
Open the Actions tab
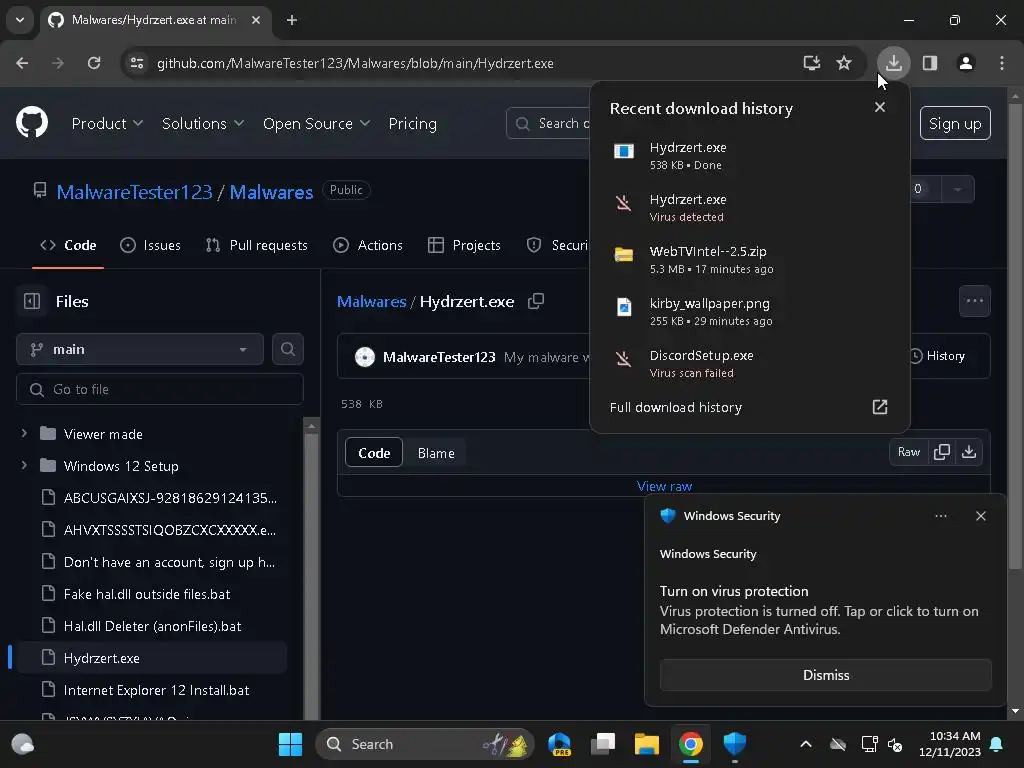(368, 246)
